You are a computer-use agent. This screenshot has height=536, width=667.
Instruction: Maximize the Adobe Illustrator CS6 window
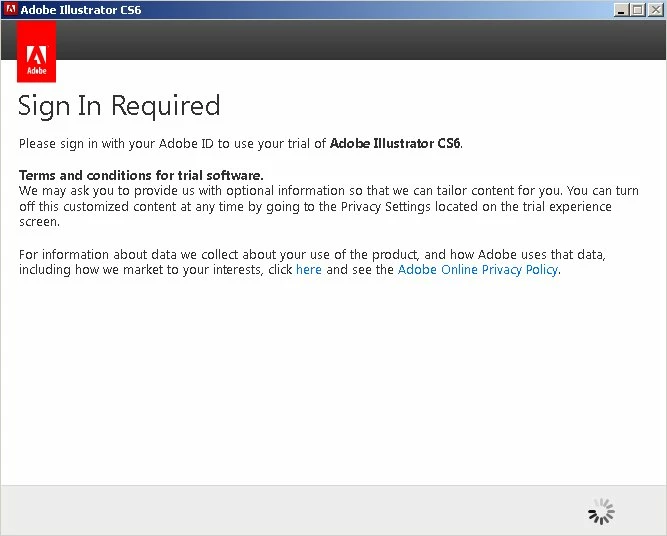point(638,10)
